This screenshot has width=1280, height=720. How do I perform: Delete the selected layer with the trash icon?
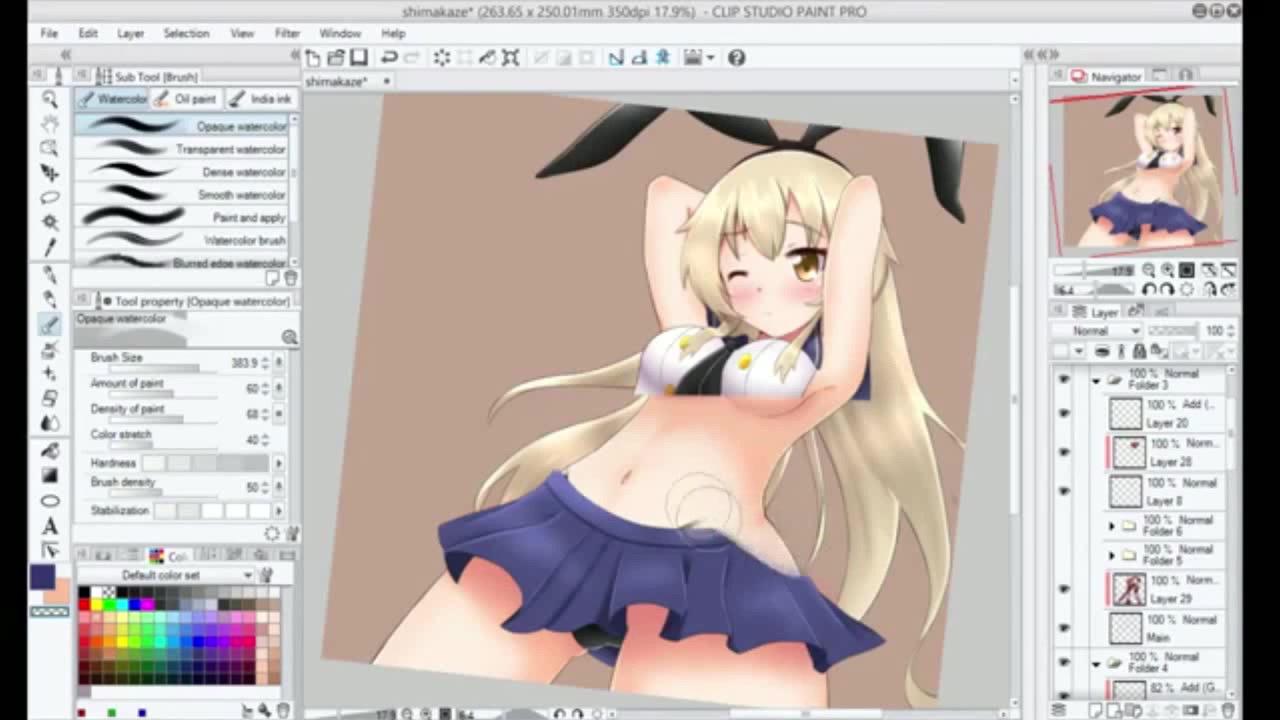[x=1228, y=710]
